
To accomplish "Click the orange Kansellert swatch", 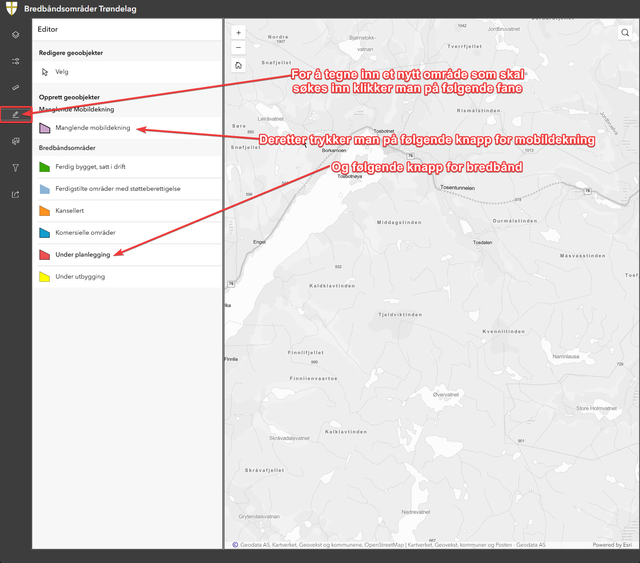I will click(x=44, y=211).
